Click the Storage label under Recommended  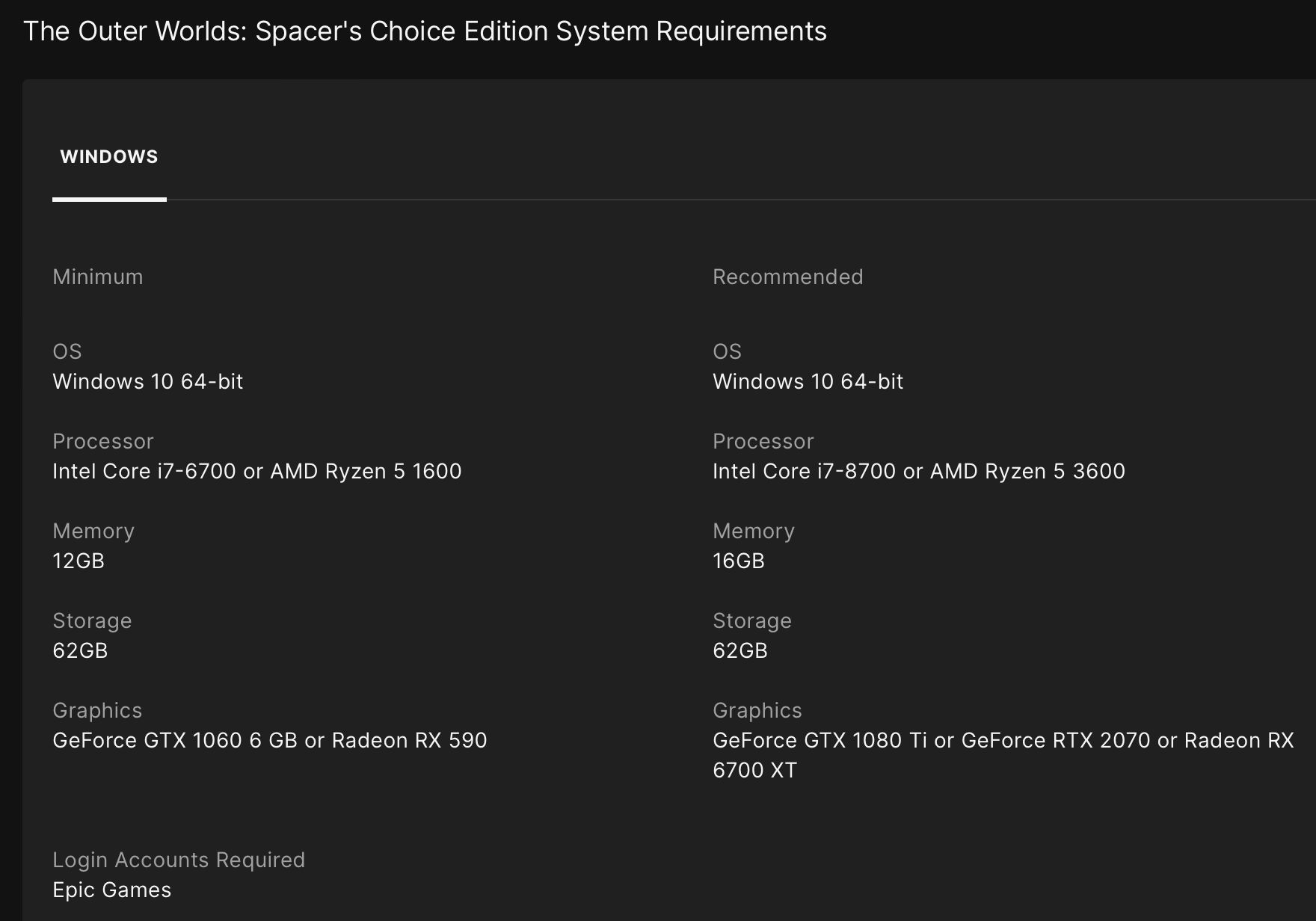pos(751,620)
